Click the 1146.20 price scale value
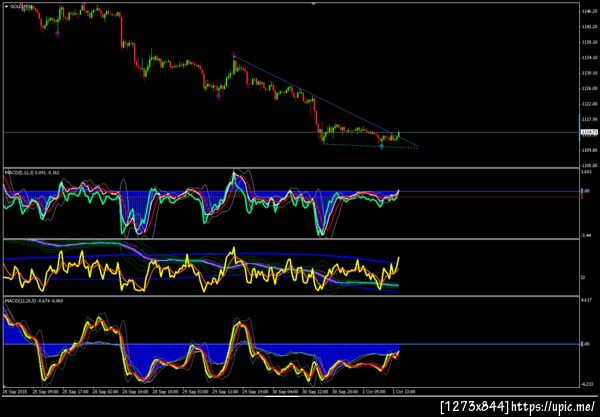 tap(589, 11)
